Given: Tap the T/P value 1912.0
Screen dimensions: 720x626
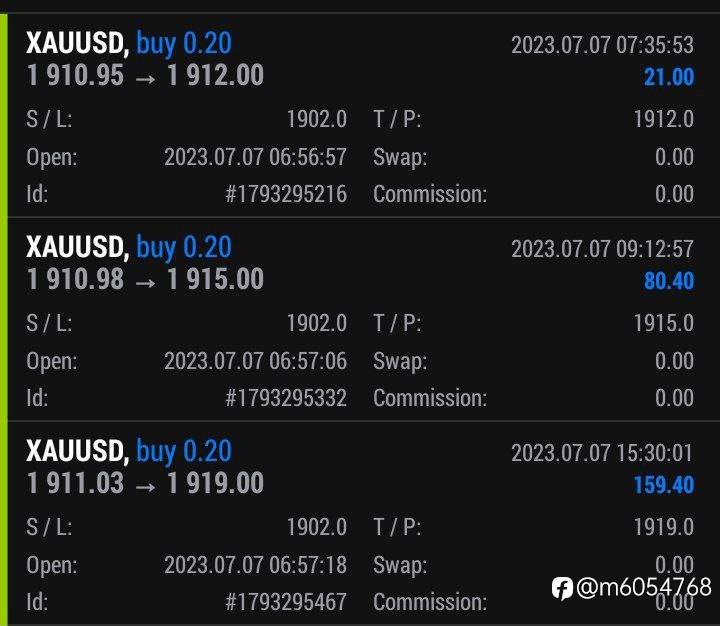Looking at the screenshot, I should point(663,120).
